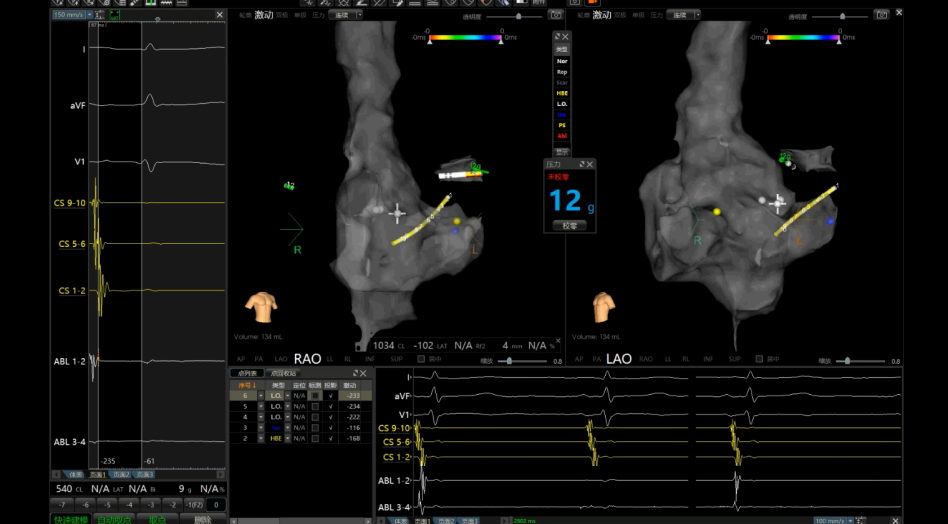
Task: Close the map point info bar showing 1034 CL
Action: (x=558, y=341)
